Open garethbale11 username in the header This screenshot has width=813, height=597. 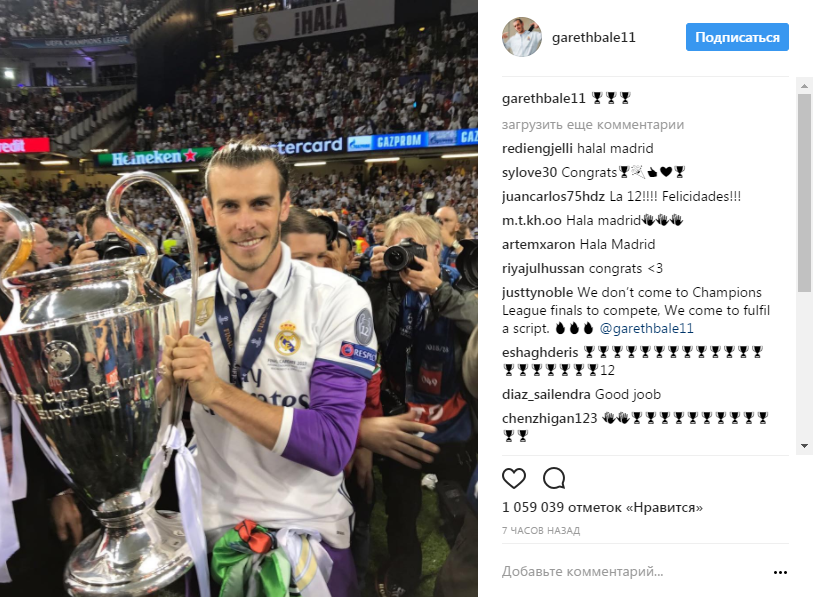(x=594, y=37)
